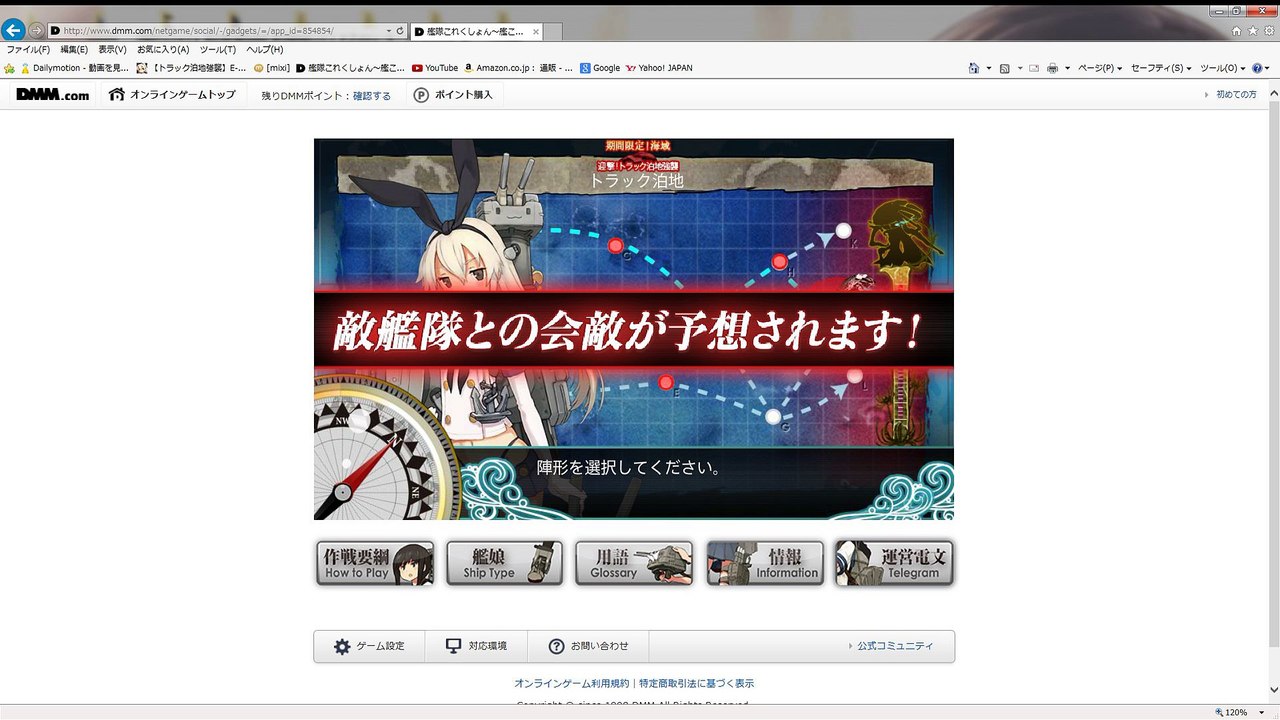Open the Dailymotion bookmark
Image resolution: width=1280 pixels, height=720 pixels.
[x=75, y=68]
